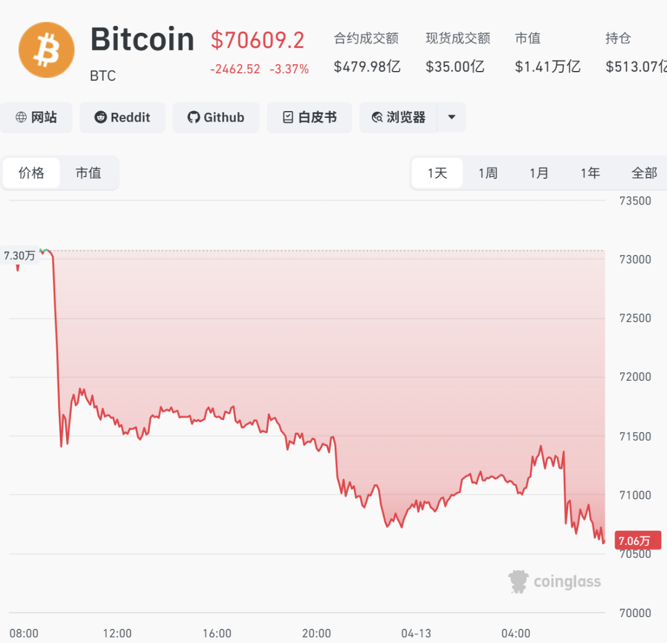The width and height of the screenshot is (667, 643).
Task: Select the 1月 time range
Action: [x=539, y=173]
